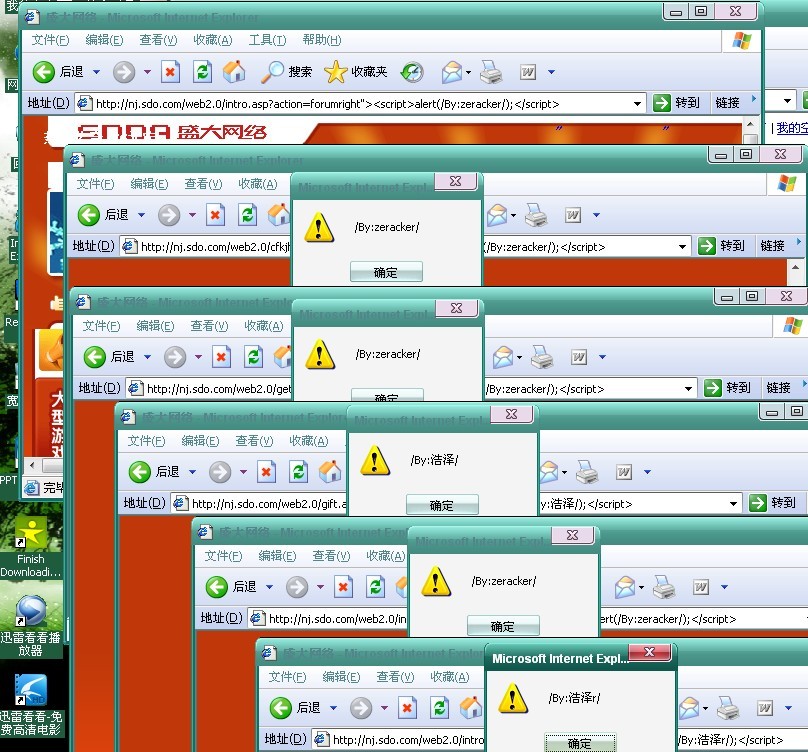808x752 pixels.
Task: Open address bar dropdown in cfkjh window
Action: point(682,247)
